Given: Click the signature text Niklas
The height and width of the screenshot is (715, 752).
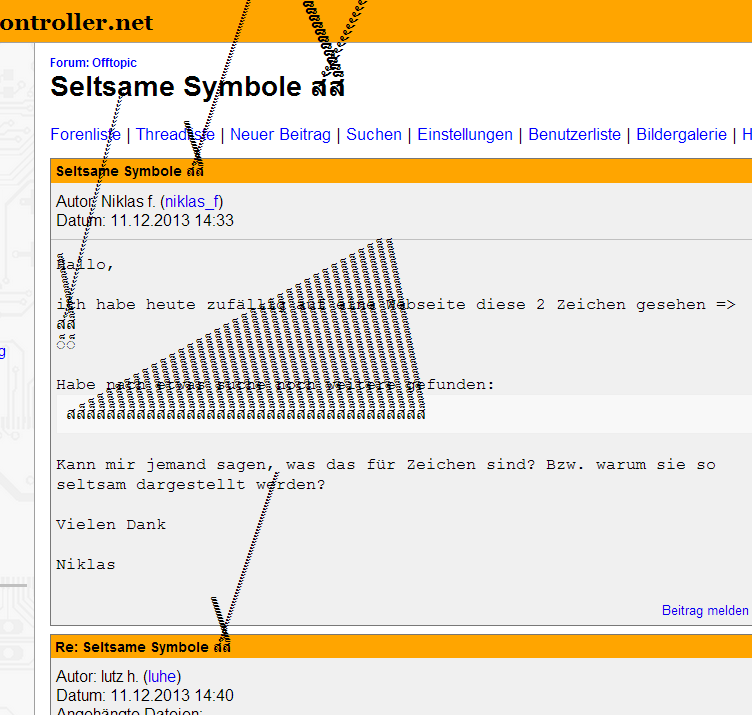Looking at the screenshot, I should click(86, 565).
